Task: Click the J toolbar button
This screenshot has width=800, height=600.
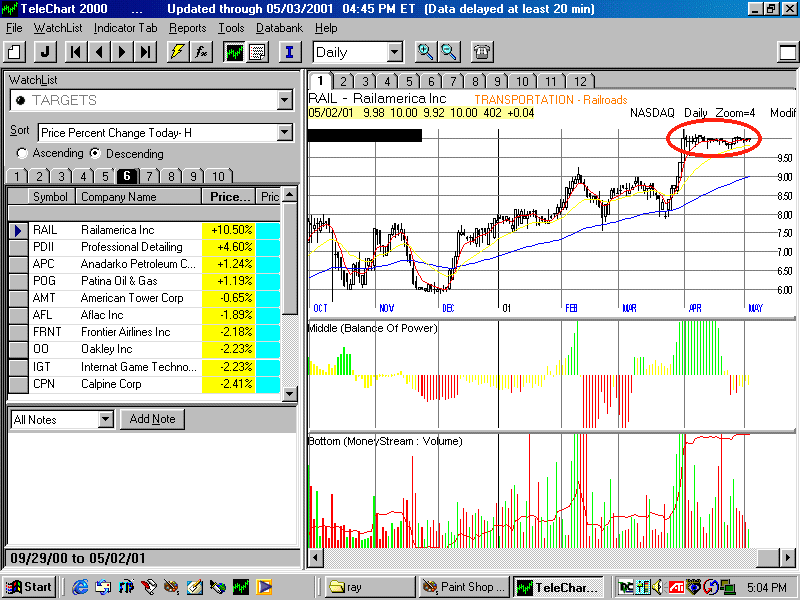Action: 45,52
